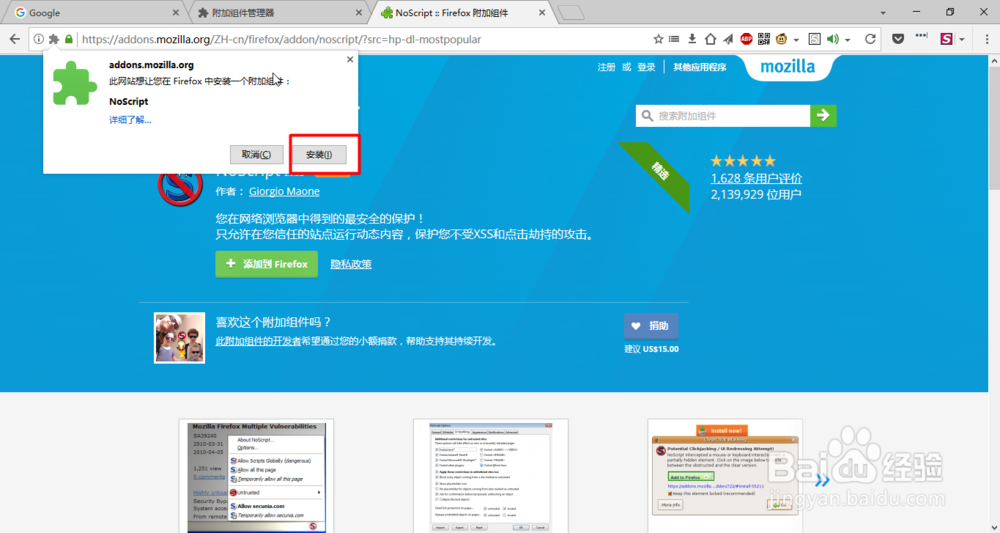1000x533 pixels.
Task: Open dropdown next to pink S icon
Action: (x=962, y=40)
